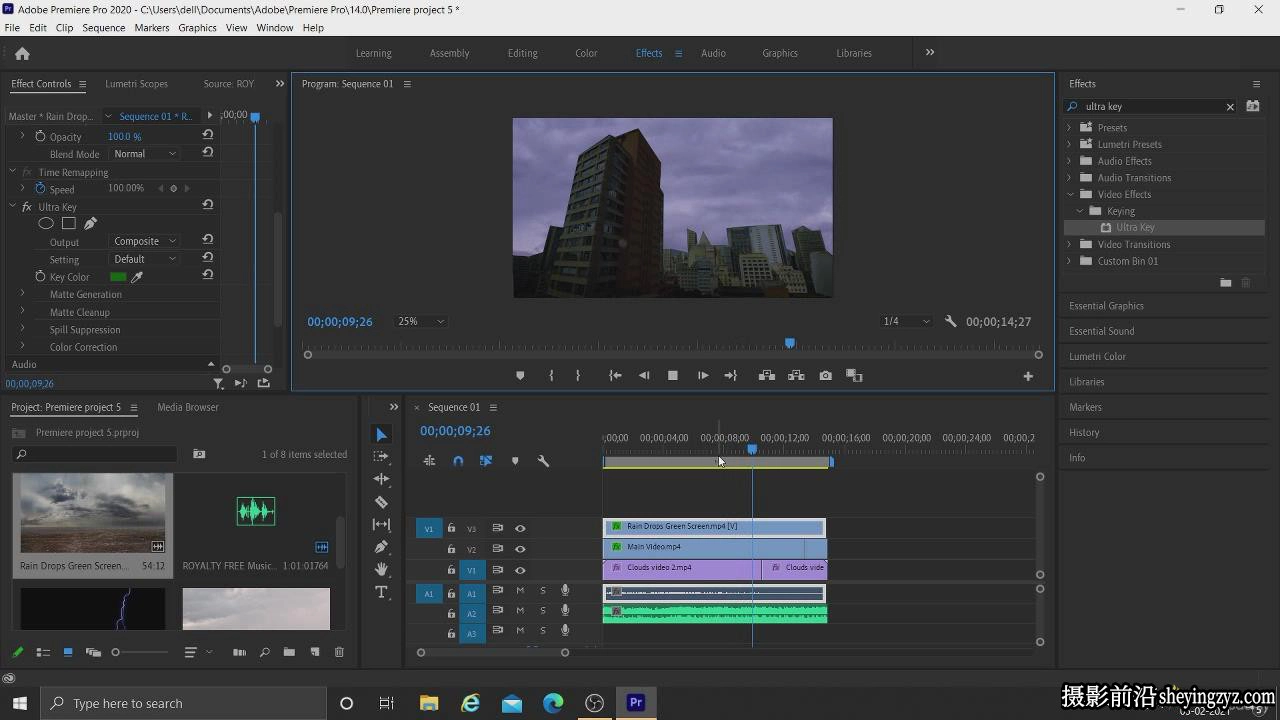
Task: Open Windows Start menu
Action: 20,703
